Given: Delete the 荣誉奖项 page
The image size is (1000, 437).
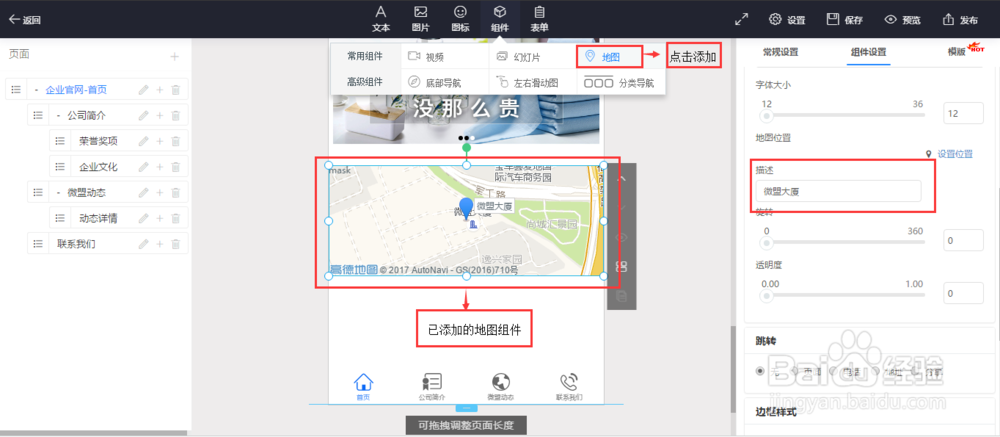Looking at the screenshot, I should click(x=176, y=141).
